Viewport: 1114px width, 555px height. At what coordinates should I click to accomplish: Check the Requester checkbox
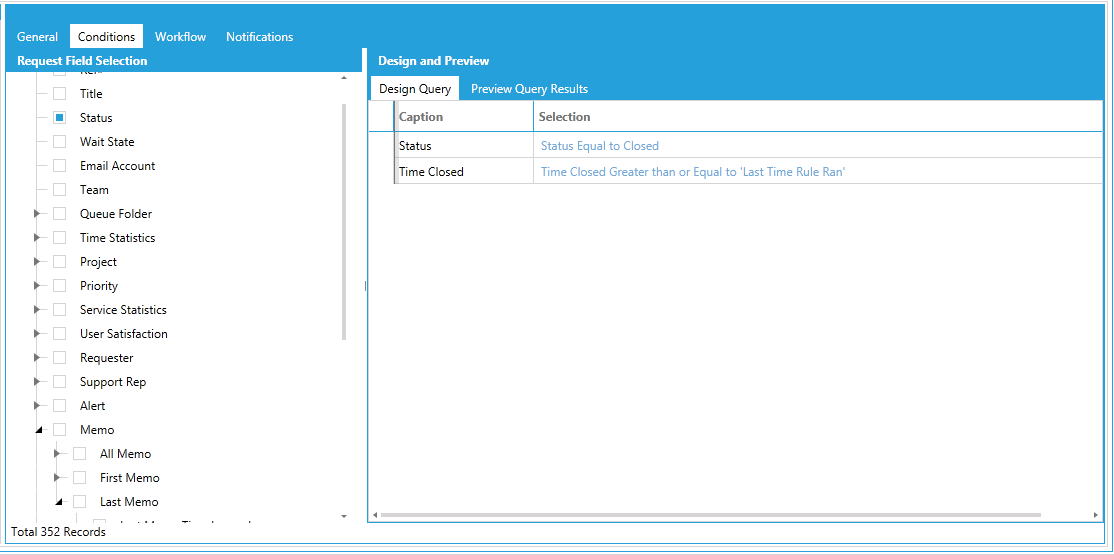(x=60, y=357)
